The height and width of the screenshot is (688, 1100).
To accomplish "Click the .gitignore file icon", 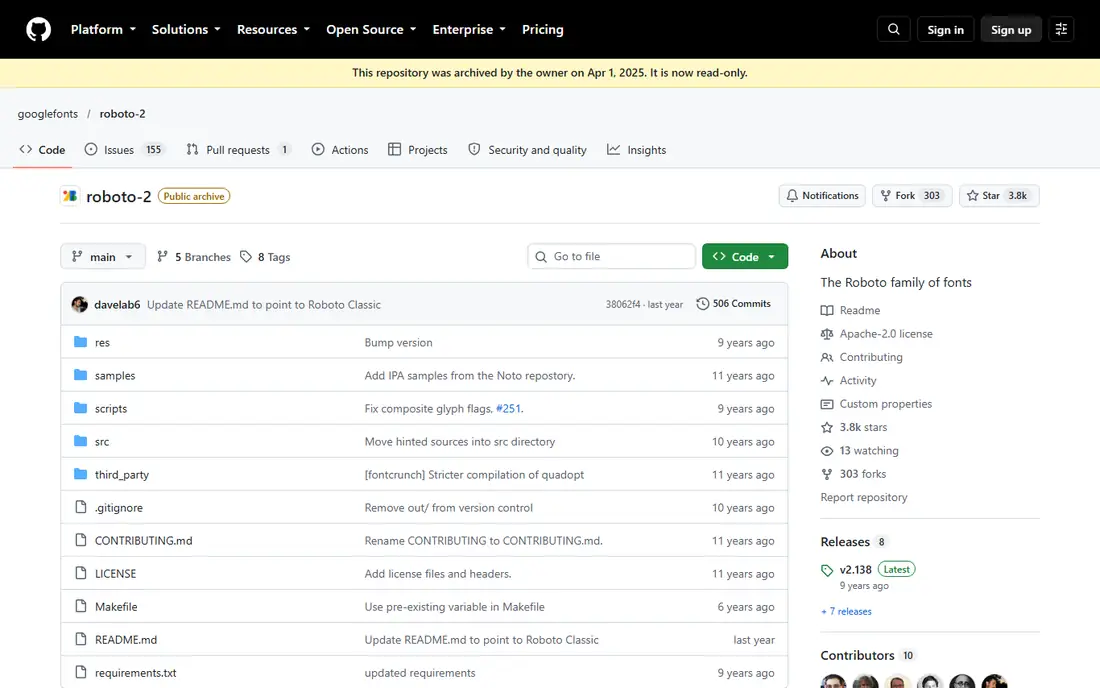I will pos(81,507).
